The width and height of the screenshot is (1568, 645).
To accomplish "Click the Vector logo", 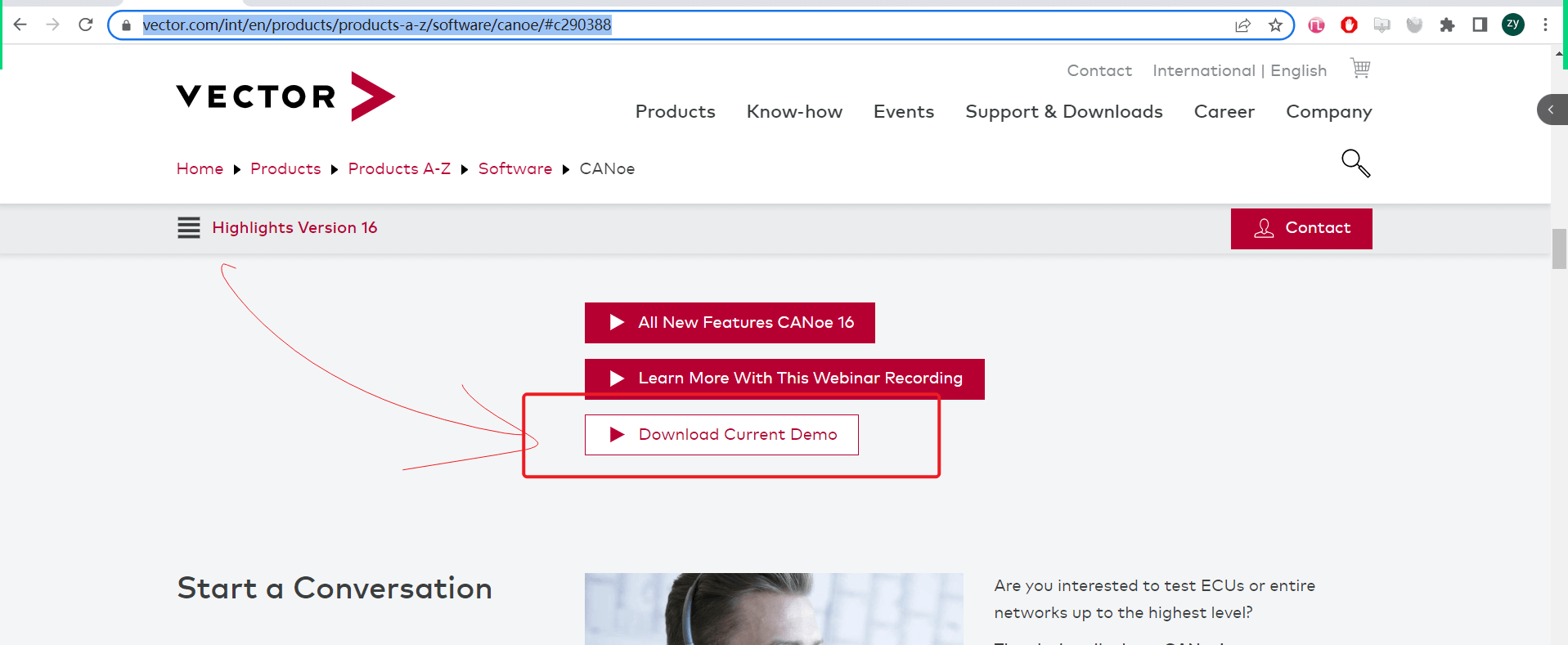I will (285, 96).
